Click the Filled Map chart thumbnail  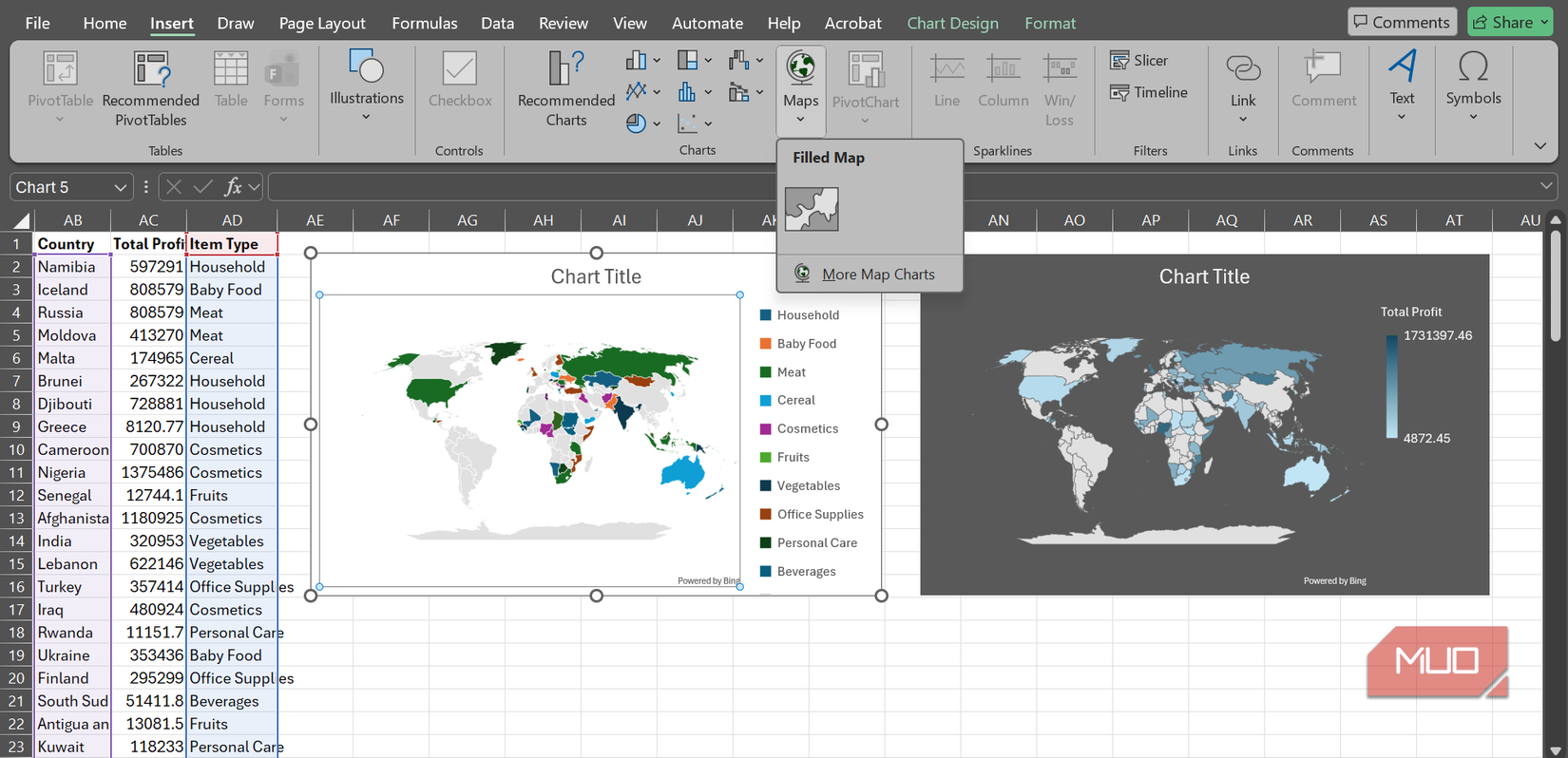tap(812, 209)
